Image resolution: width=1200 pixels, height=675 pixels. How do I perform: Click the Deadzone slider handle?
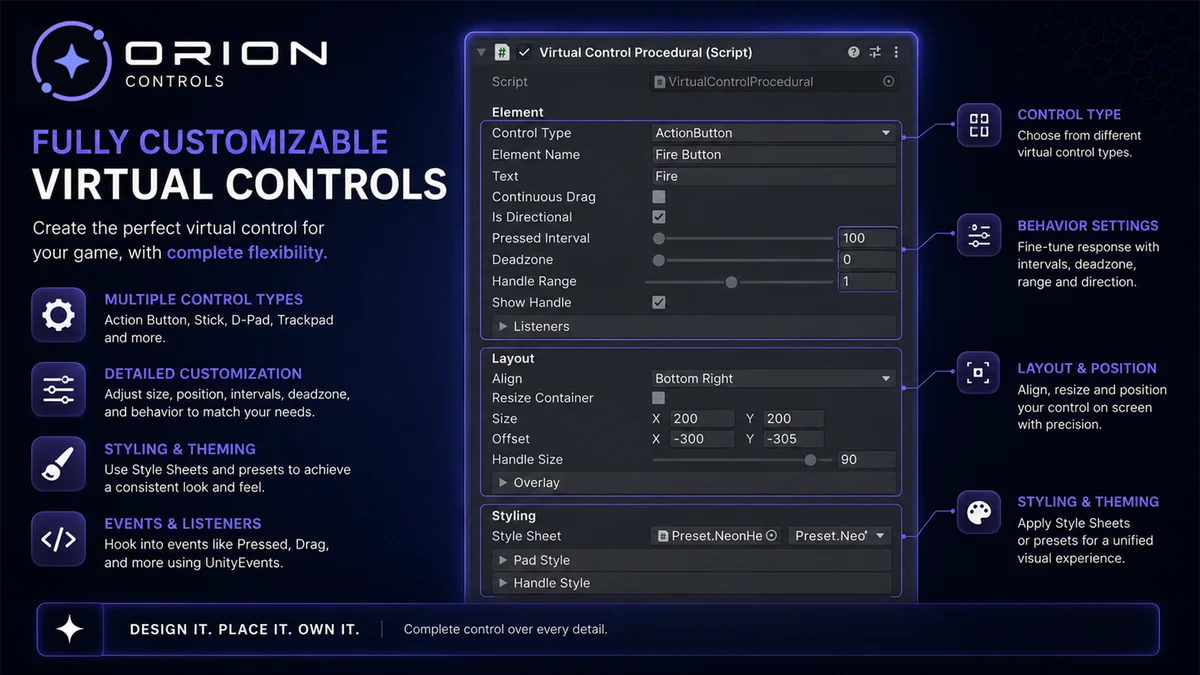659,260
